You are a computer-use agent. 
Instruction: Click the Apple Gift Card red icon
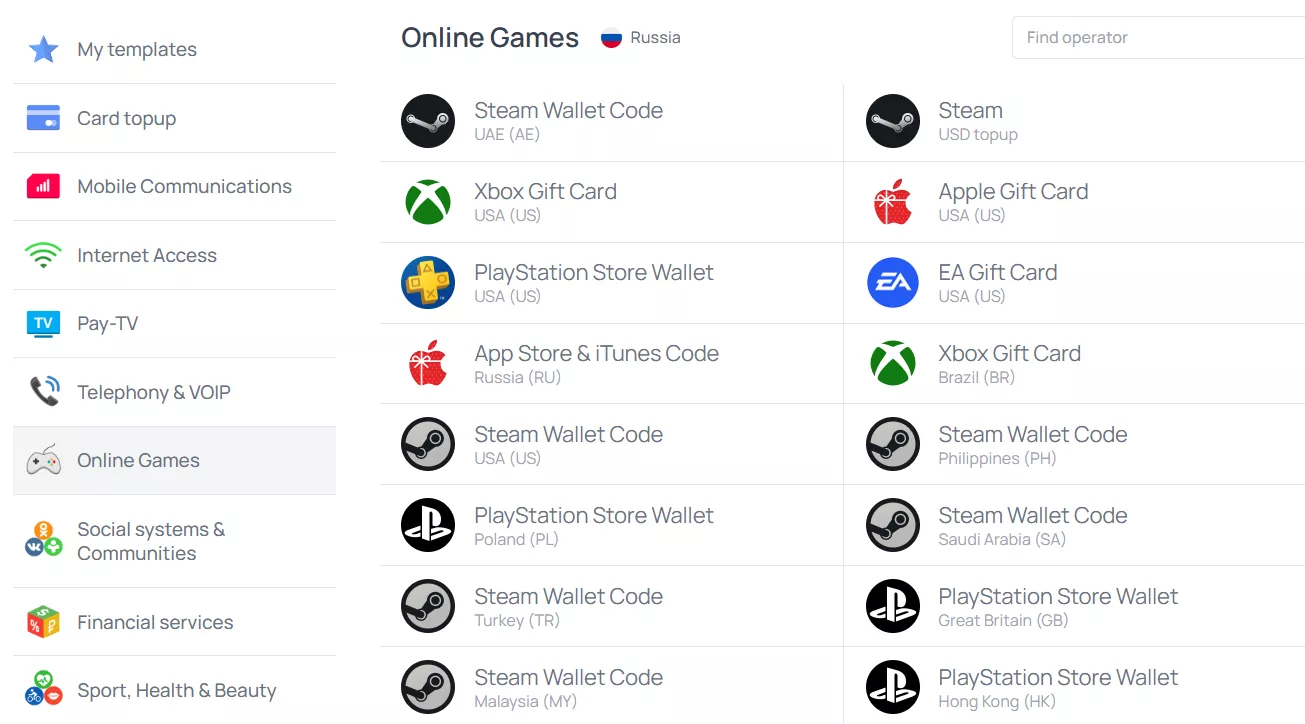[892, 202]
